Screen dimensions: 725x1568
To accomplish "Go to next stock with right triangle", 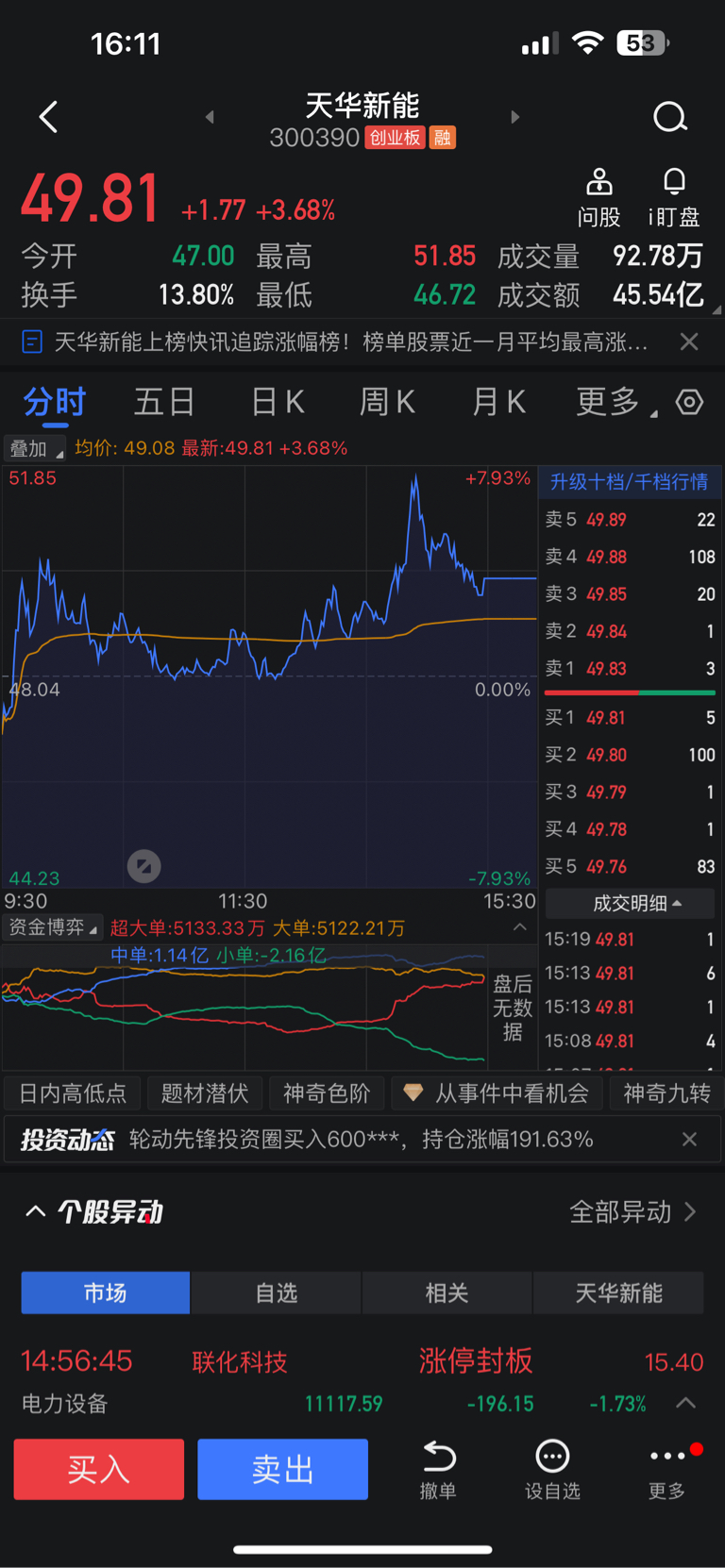I will point(514,117).
